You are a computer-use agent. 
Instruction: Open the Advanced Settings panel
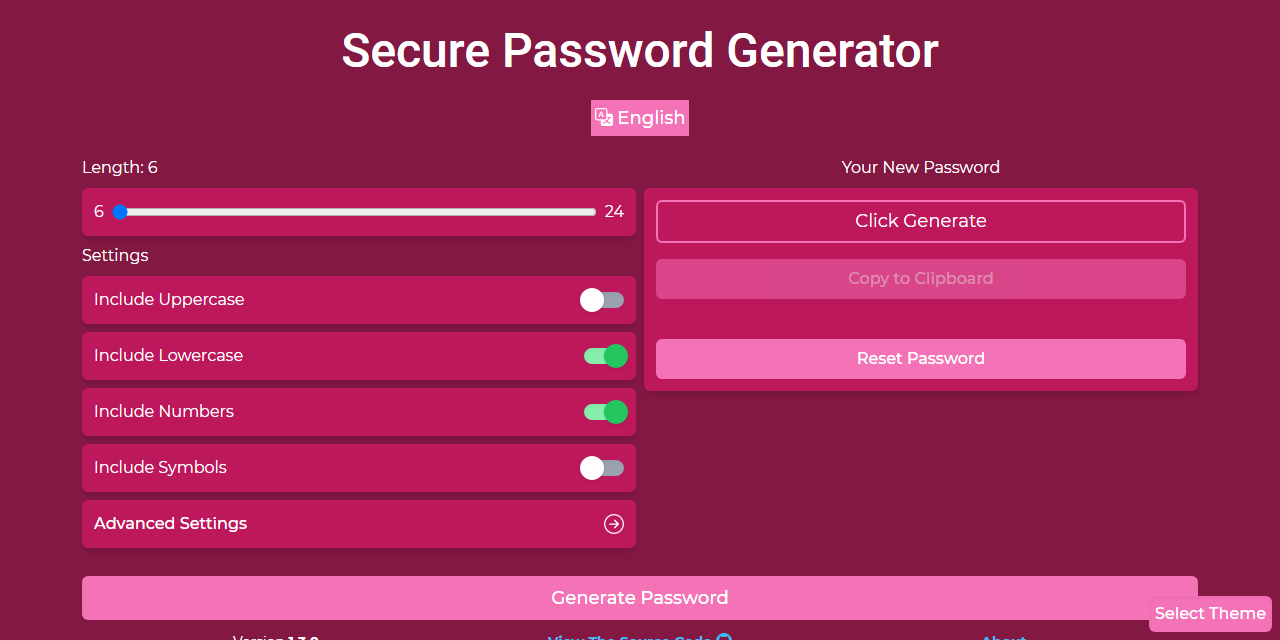click(358, 523)
